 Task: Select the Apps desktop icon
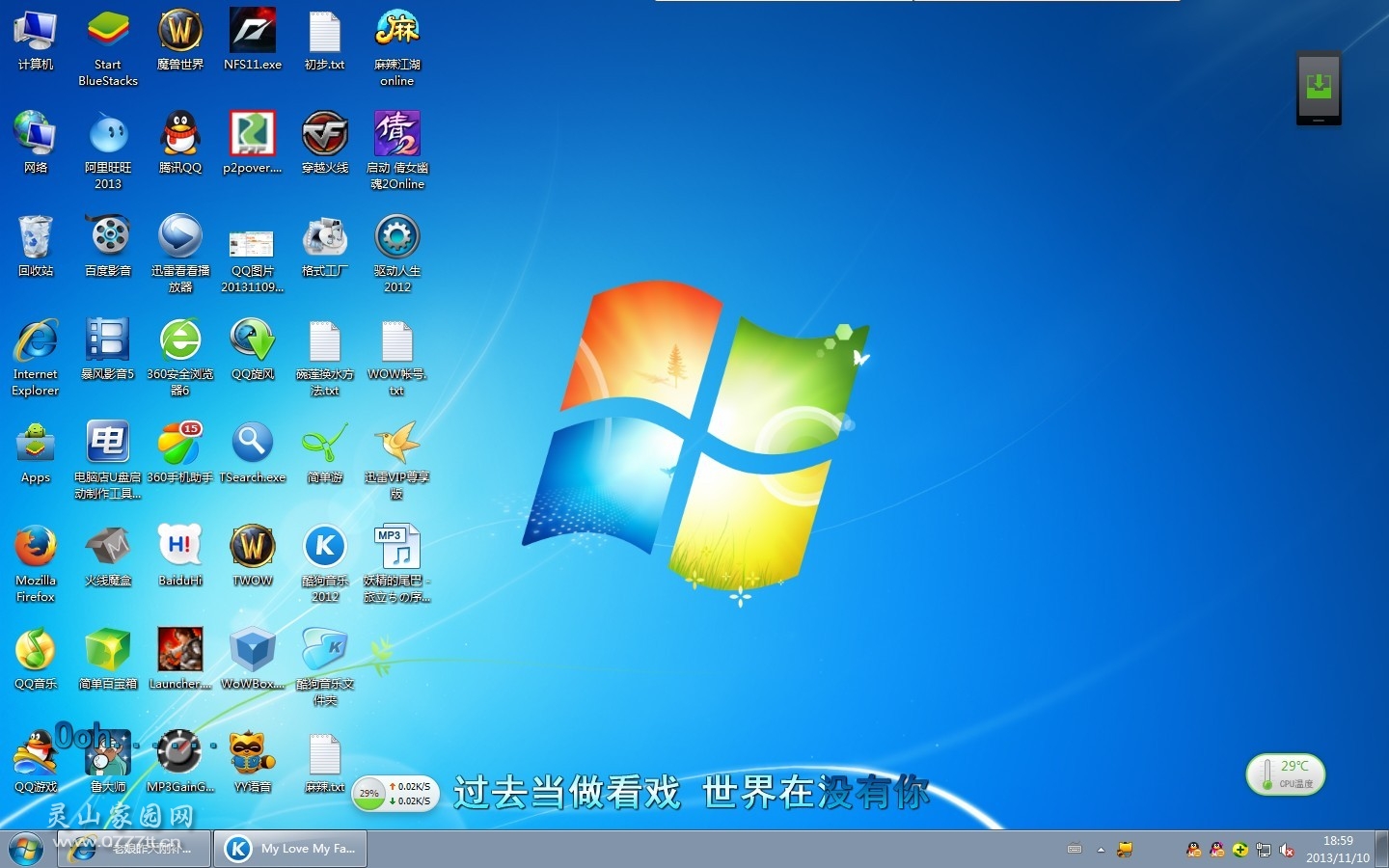36,453
